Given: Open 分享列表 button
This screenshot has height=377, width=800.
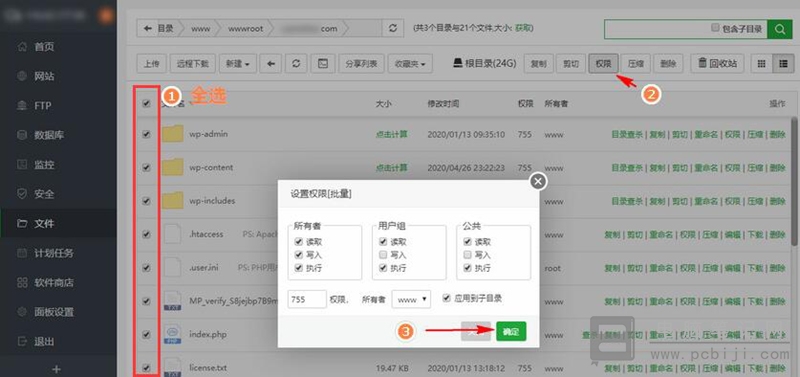Looking at the screenshot, I should point(361,64).
